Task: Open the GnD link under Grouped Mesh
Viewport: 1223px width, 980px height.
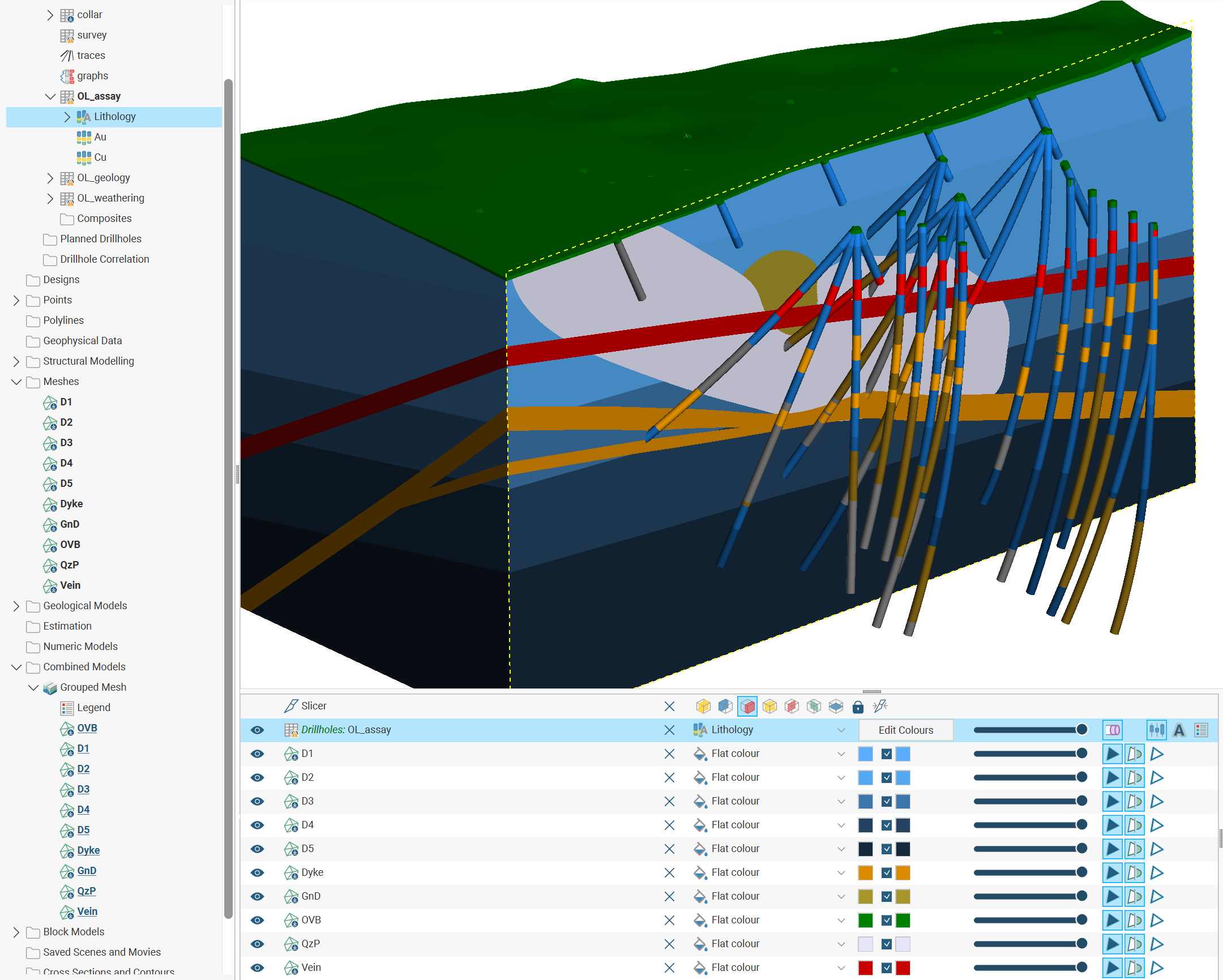Action: coord(86,871)
